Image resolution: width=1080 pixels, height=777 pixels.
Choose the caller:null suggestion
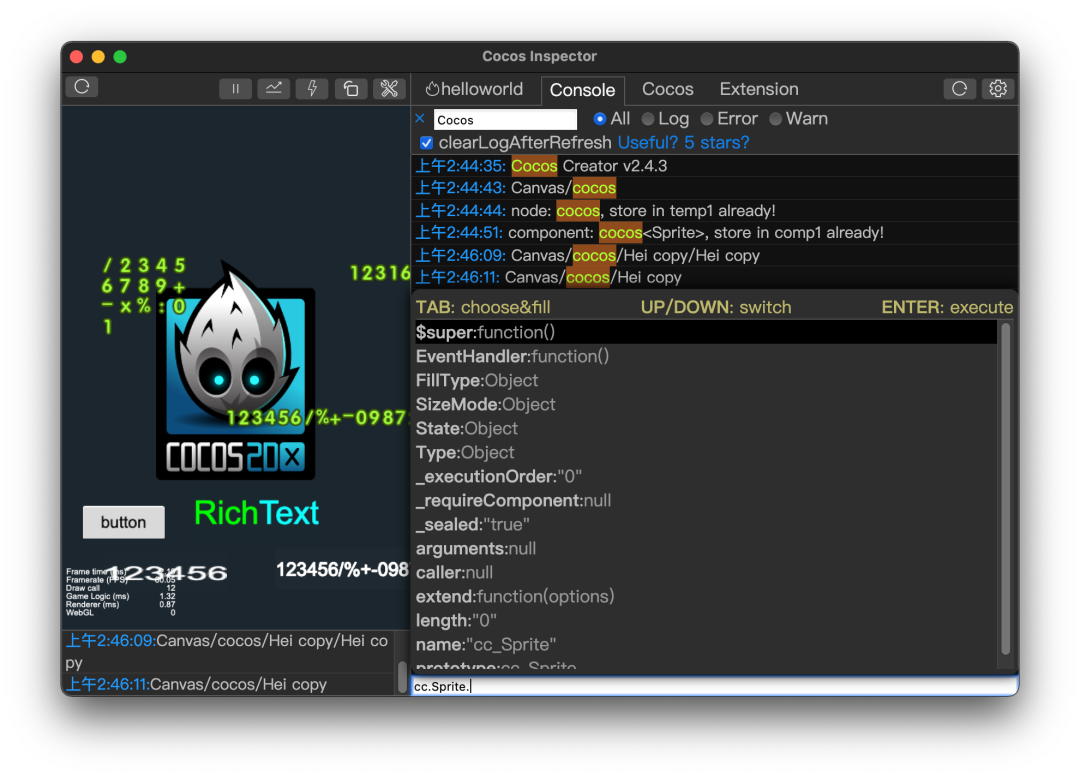pyautogui.click(x=705, y=572)
